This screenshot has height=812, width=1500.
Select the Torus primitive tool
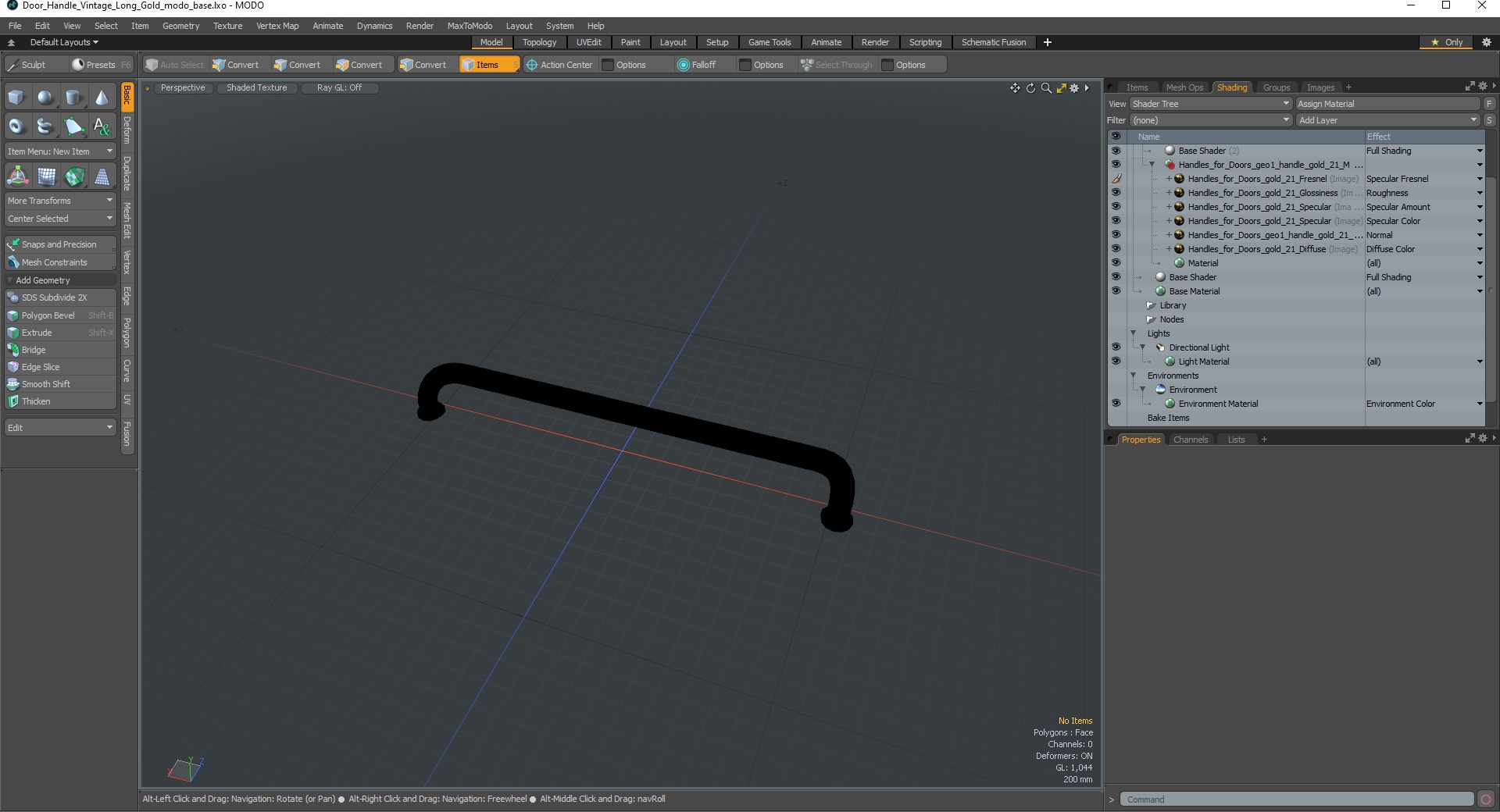click(16, 126)
